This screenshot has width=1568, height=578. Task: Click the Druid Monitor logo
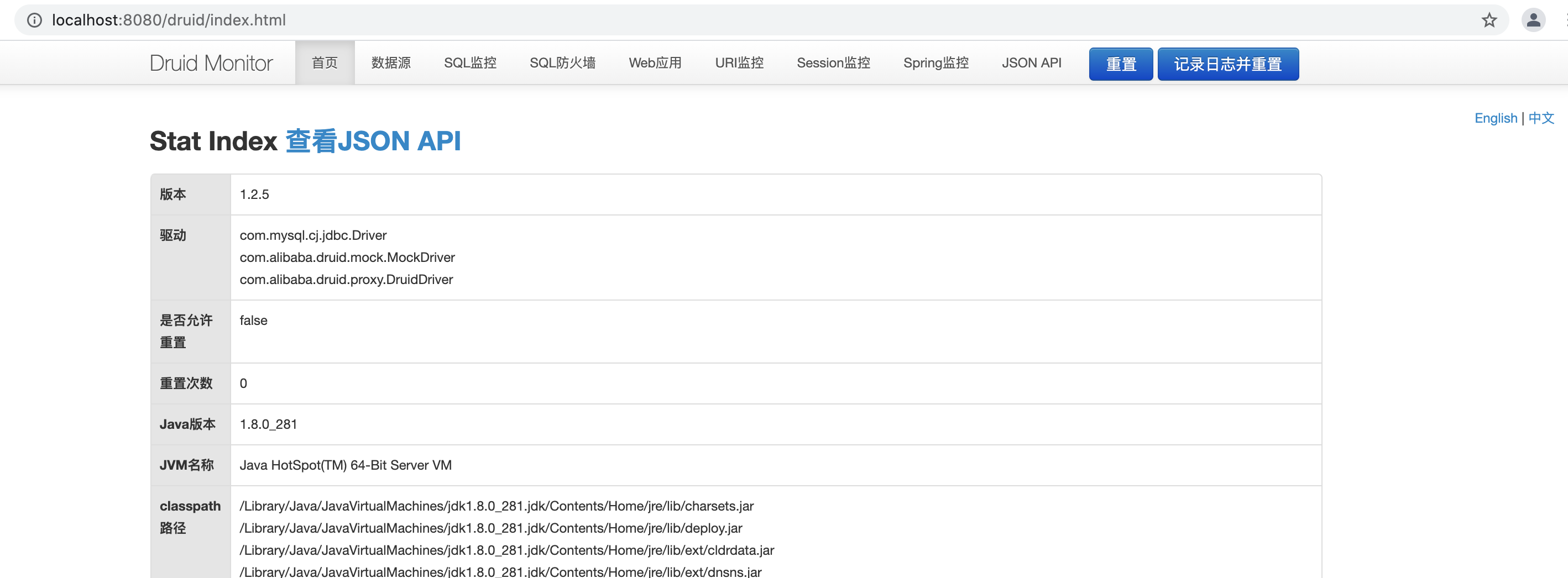[x=211, y=62]
